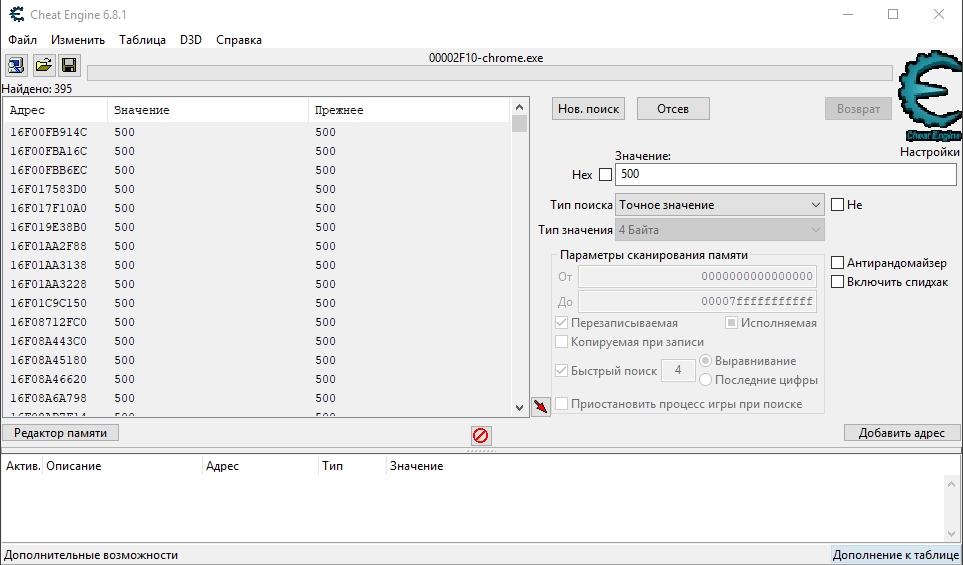
Task: Select address row 16F00FB914C
Action: click(257, 132)
